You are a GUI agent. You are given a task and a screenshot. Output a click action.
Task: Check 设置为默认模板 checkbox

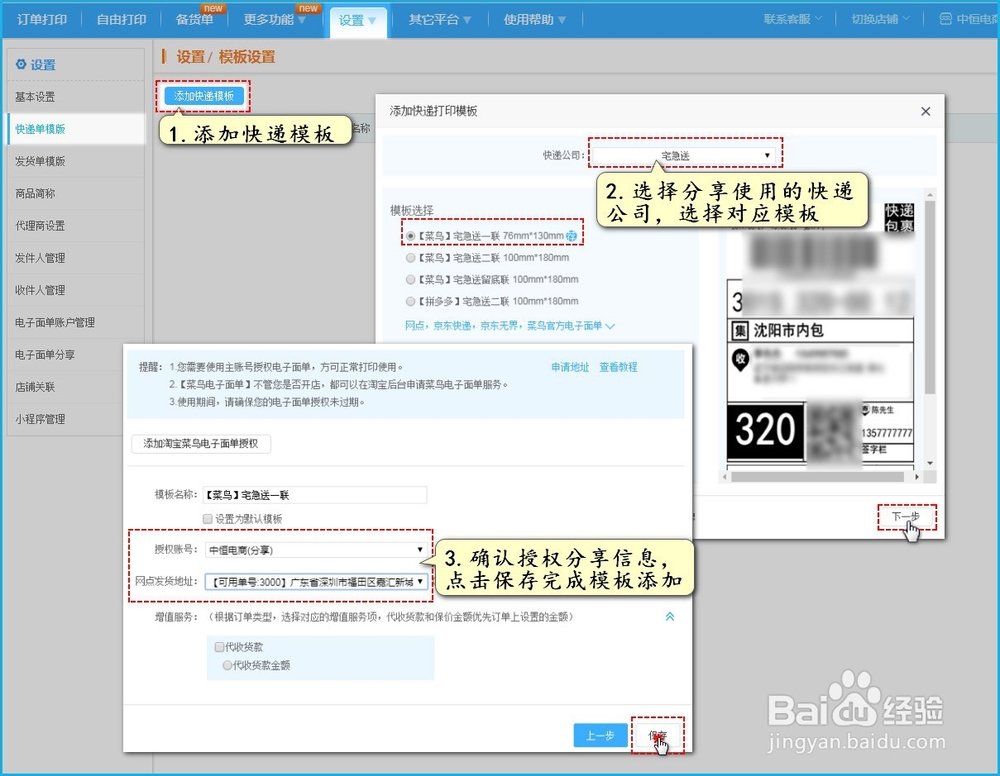click(x=207, y=519)
